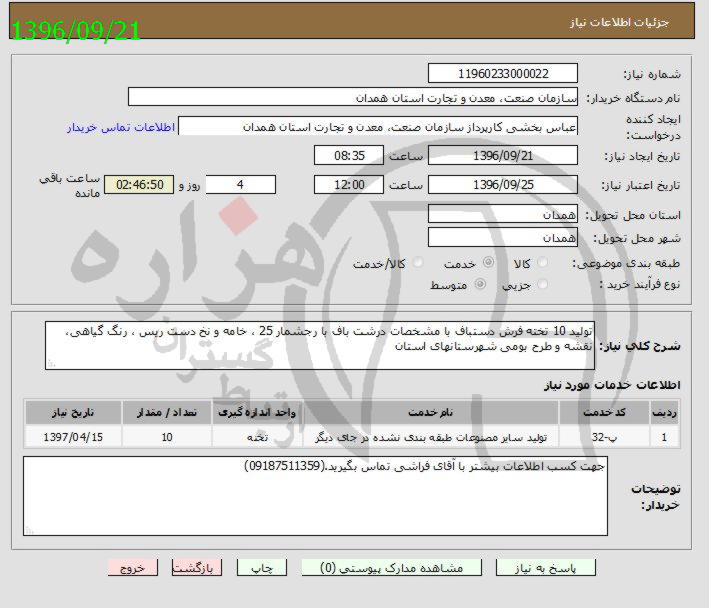Click the کد خدمت column header
Viewport: 709px width, 608px height.
pos(605,412)
